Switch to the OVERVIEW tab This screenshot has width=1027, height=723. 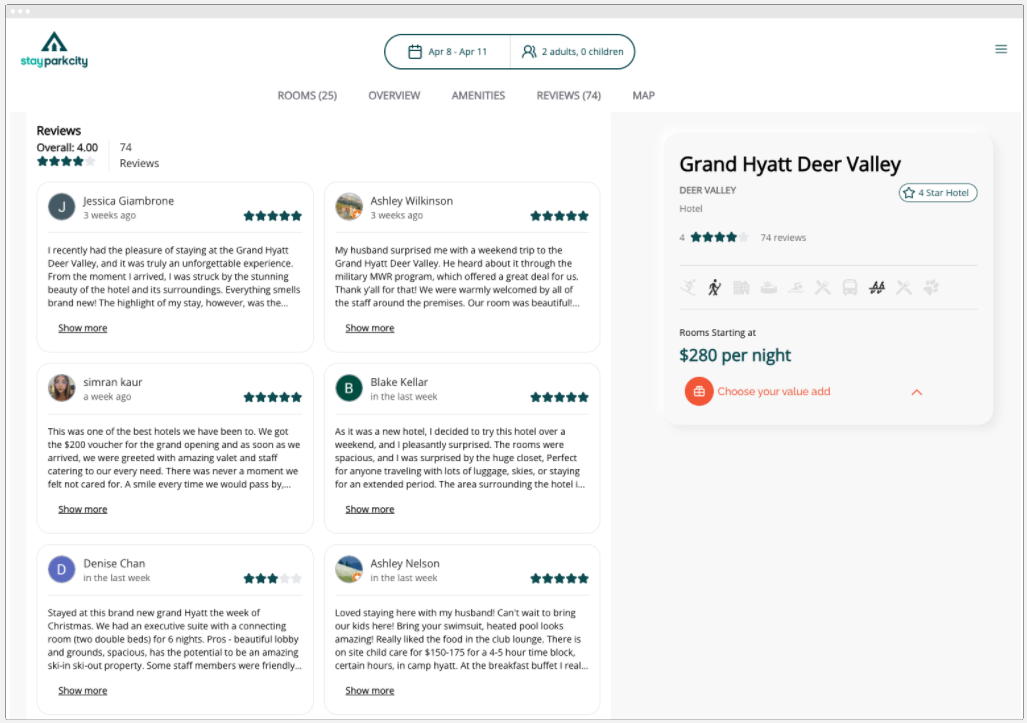pos(394,96)
